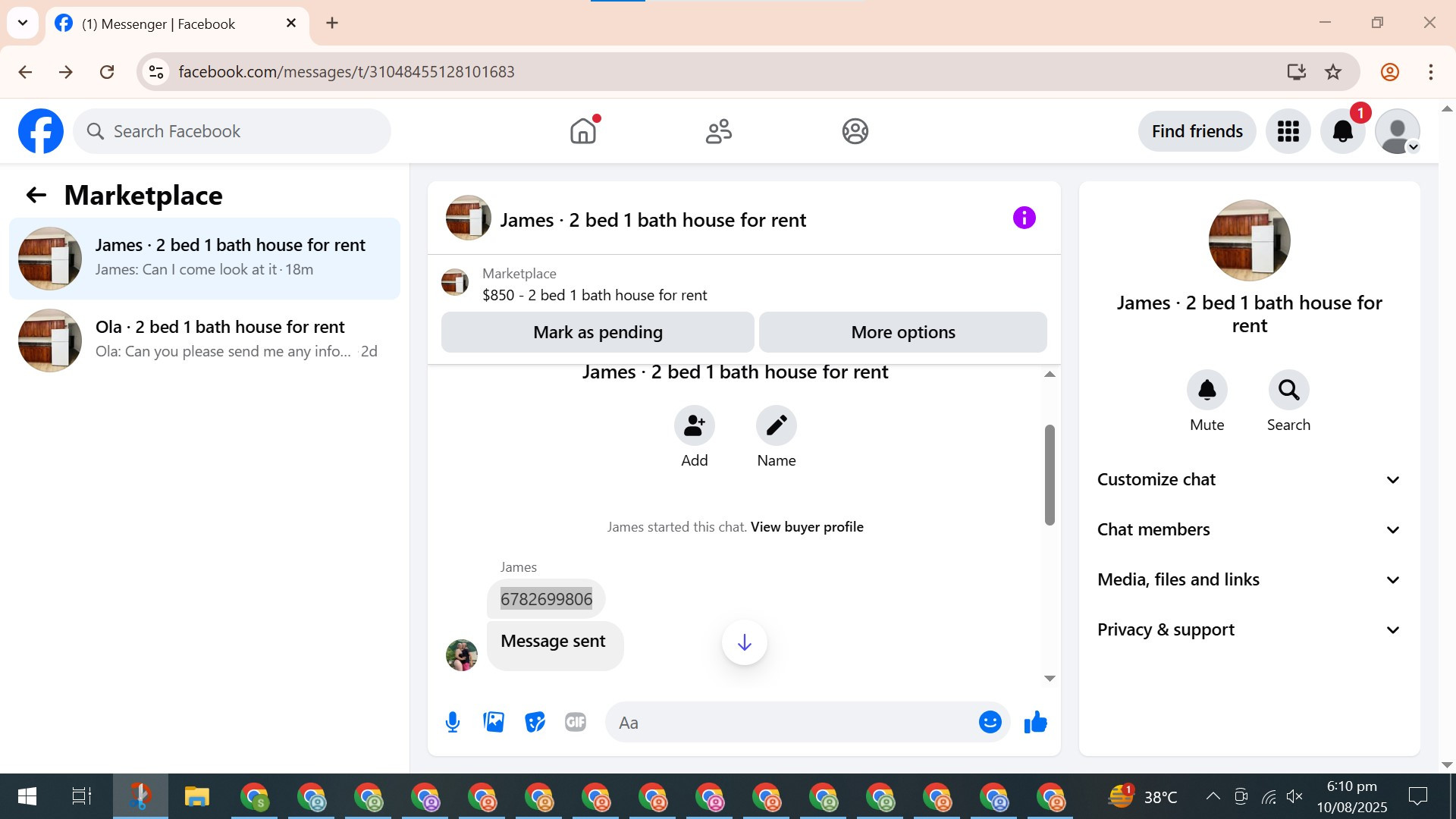The height and width of the screenshot is (819, 1456).
Task: Open the sticker picker icon
Action: tap(535, 723)
